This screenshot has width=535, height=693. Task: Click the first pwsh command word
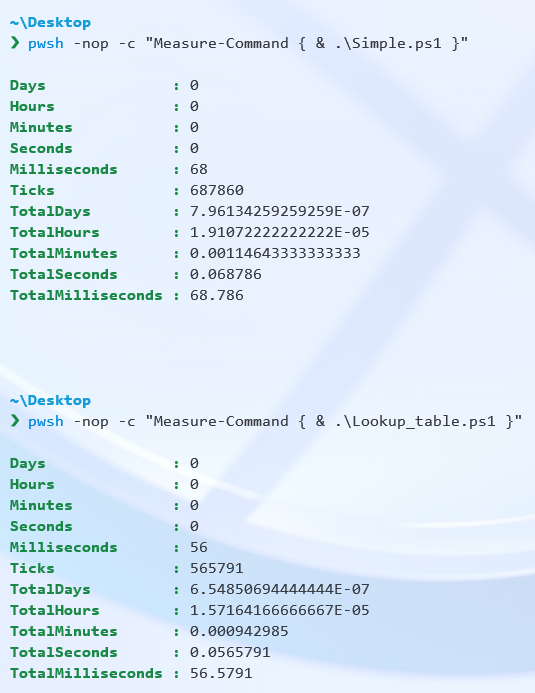click(46, 44)
